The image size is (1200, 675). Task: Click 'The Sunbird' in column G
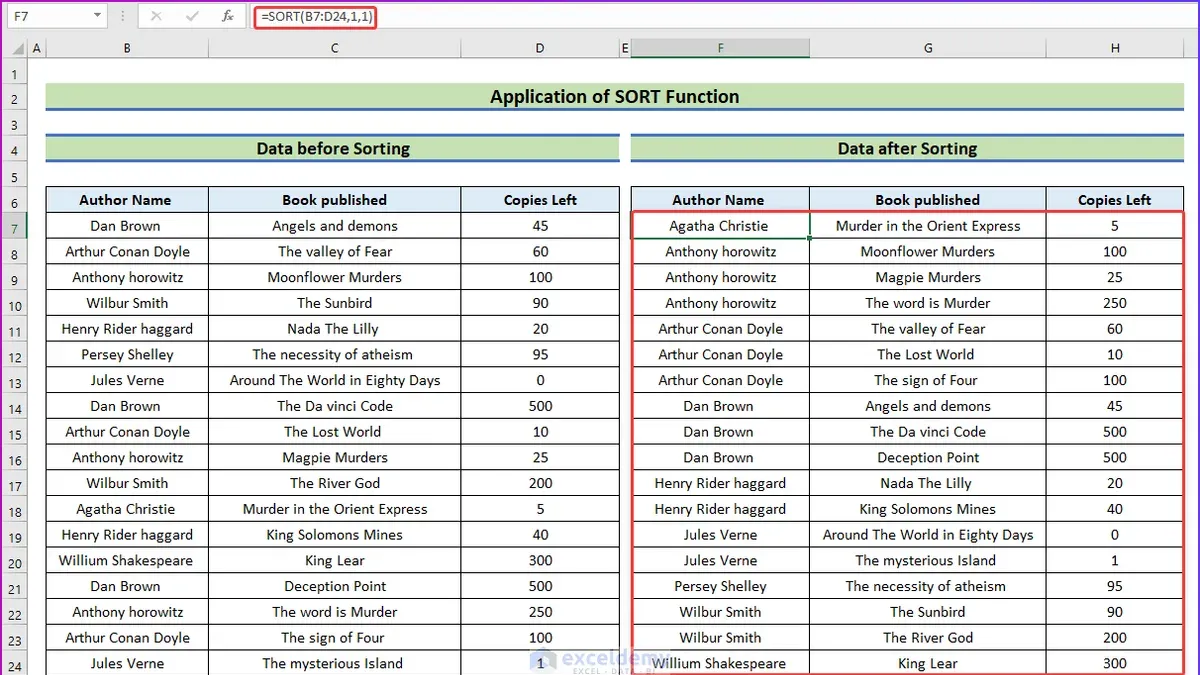point(928,612)
